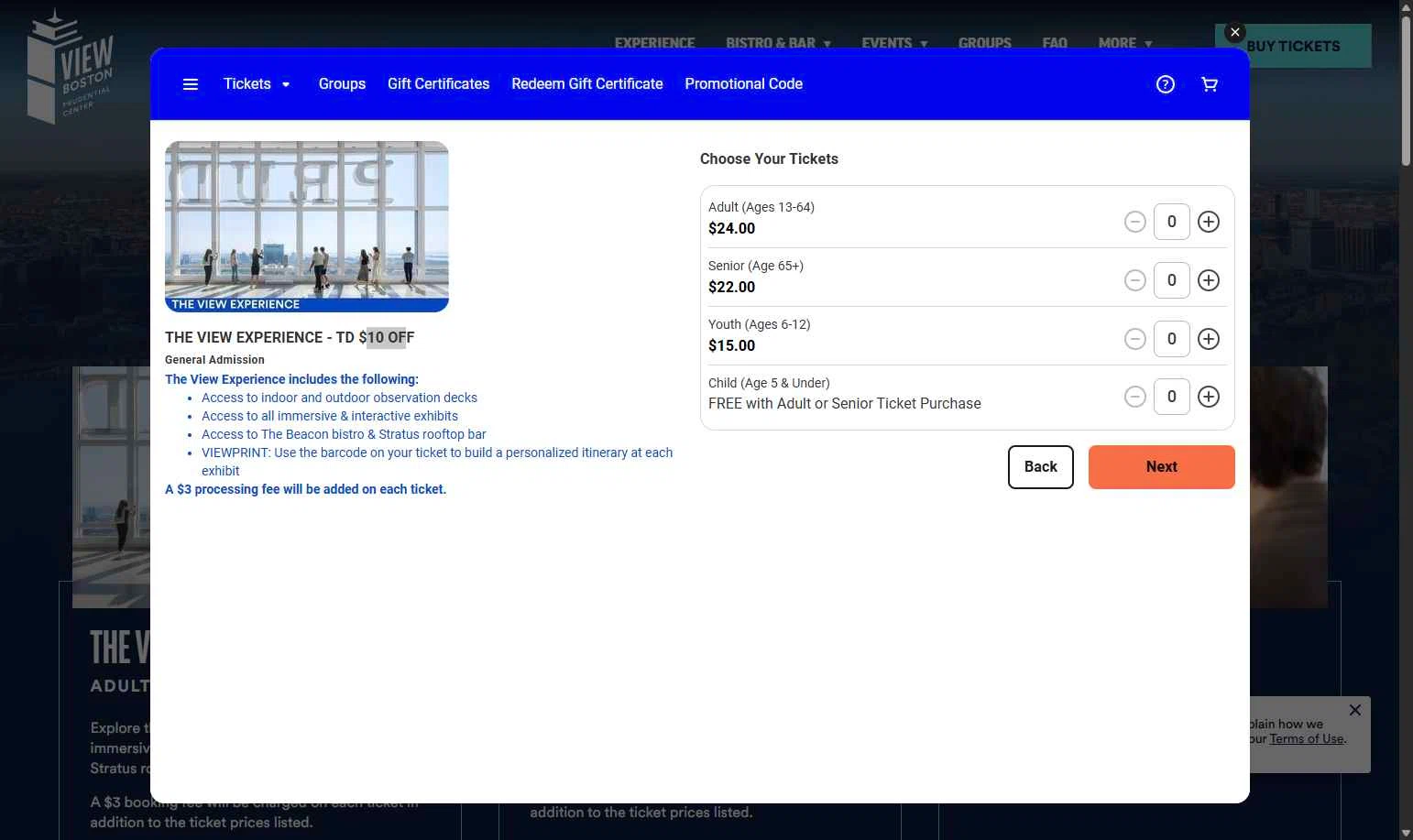
Task: Decrease Child ticket quantity
Action: pos(1135,397)
